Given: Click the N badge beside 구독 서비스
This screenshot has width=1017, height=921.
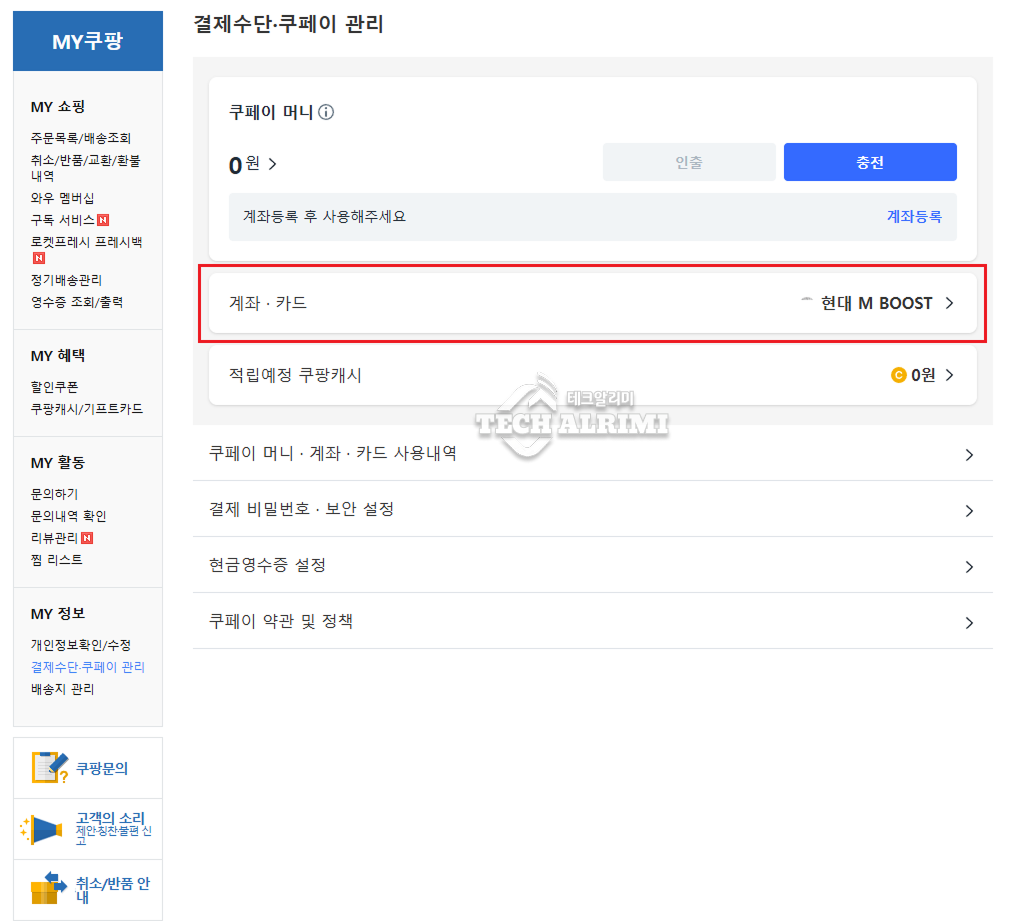Looking at the screenshot, I should (x=102, y=220).
